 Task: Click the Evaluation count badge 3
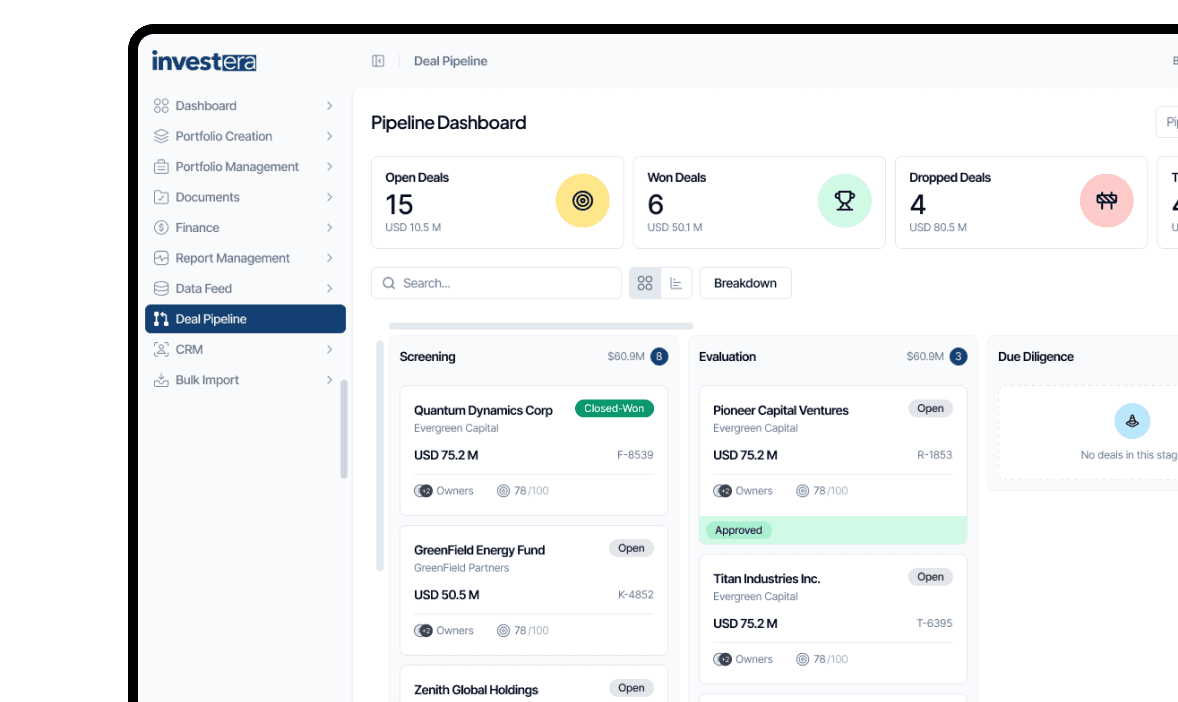pos(958,356)
